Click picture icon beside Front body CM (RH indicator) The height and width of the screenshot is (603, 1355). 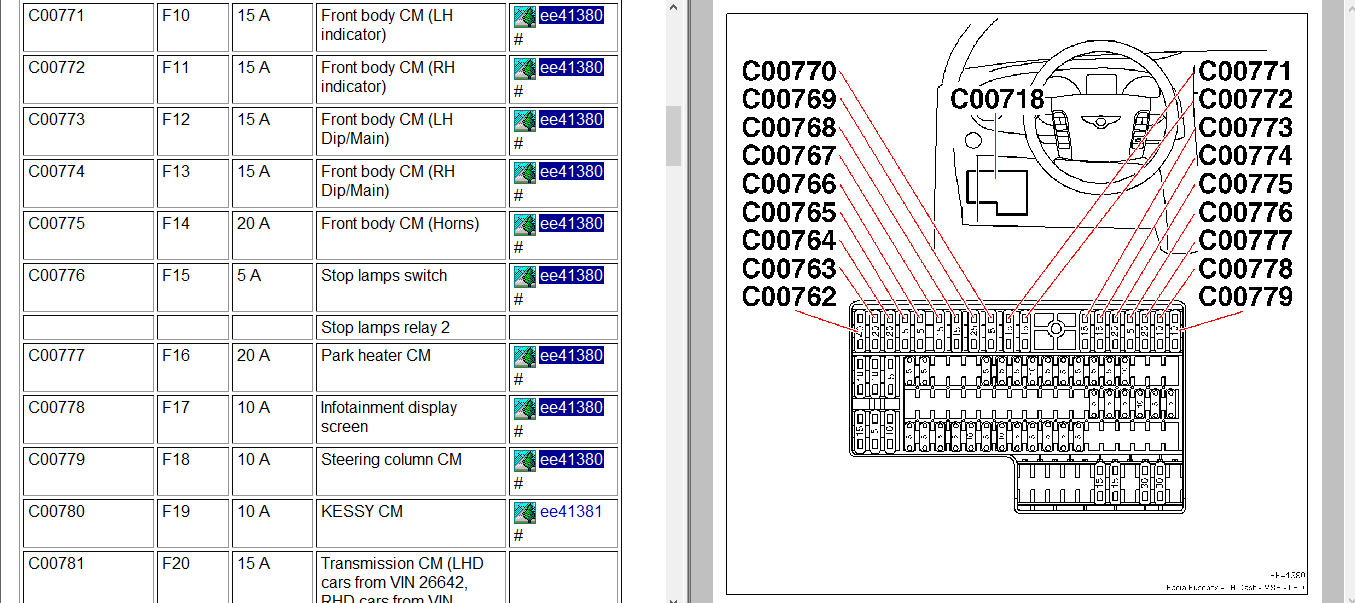pos(525,68)
